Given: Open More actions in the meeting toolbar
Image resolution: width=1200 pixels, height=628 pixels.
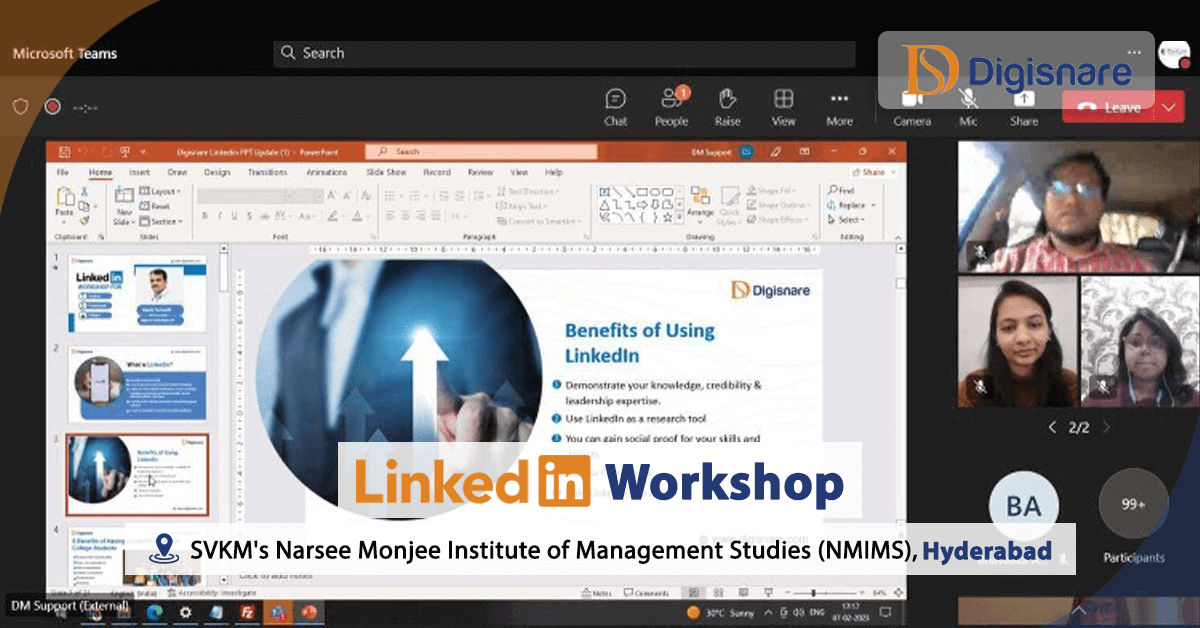Looking at the screenshot, I should [x=840, y=107].
